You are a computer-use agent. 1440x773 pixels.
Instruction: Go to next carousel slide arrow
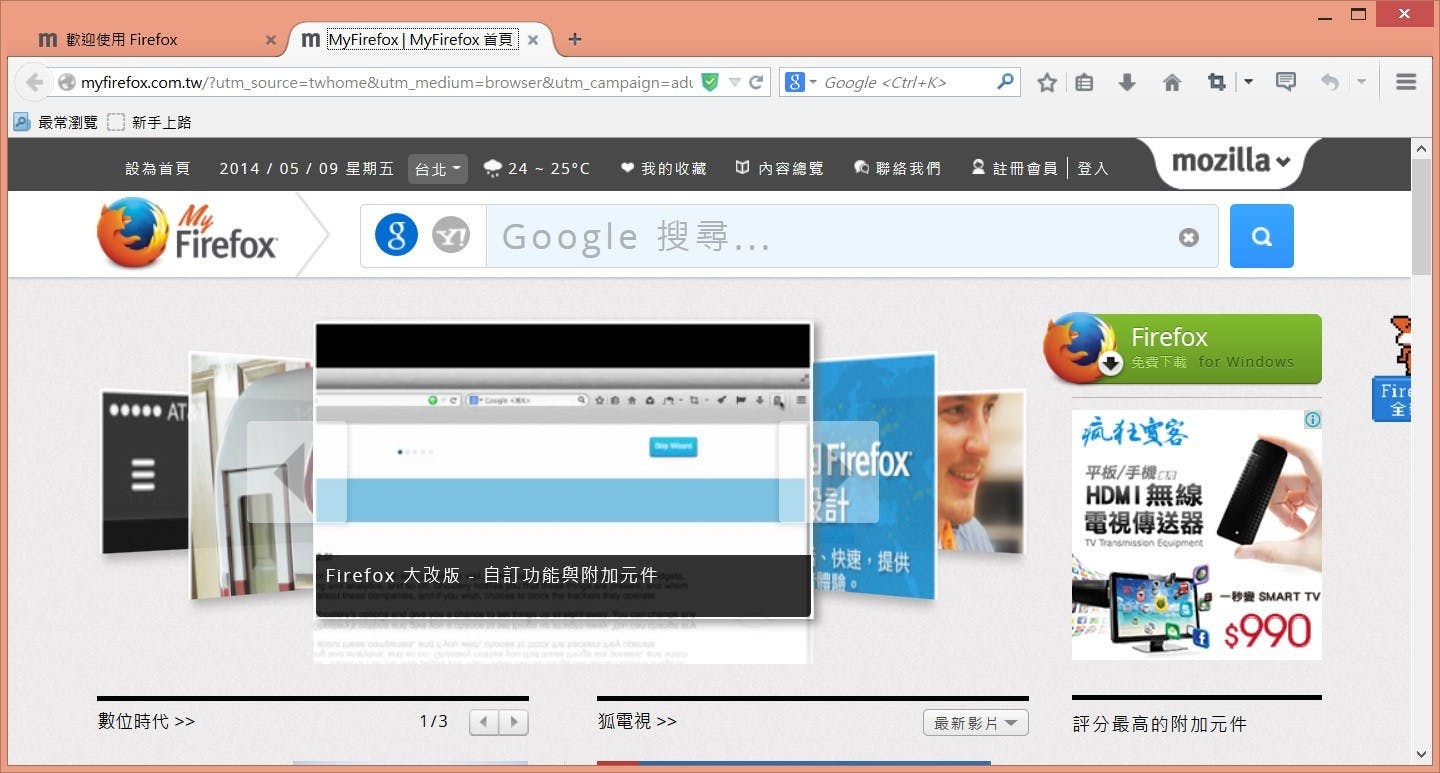tap(828, 472)
